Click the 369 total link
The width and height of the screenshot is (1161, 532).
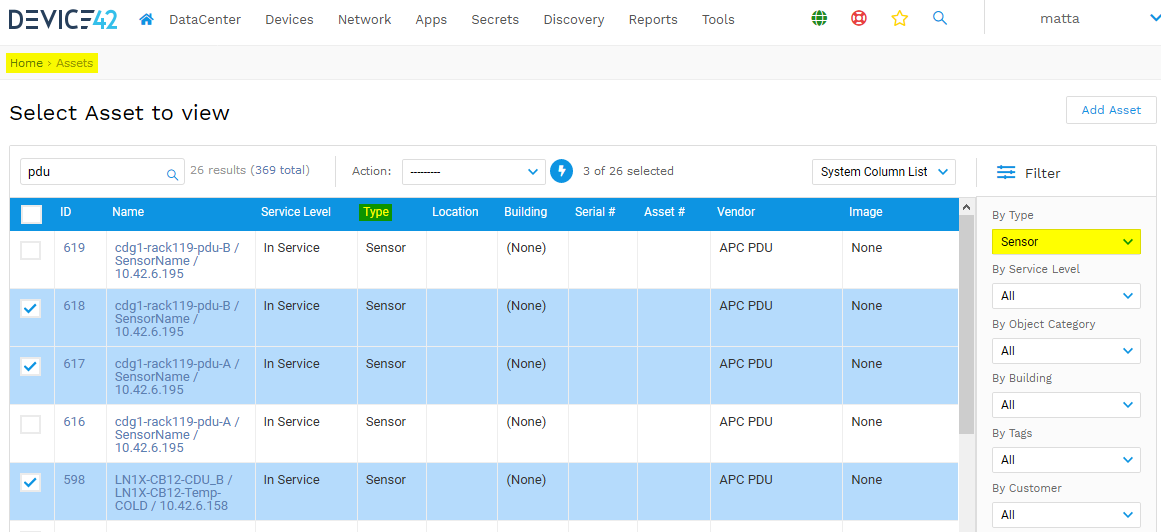[280, 170]
